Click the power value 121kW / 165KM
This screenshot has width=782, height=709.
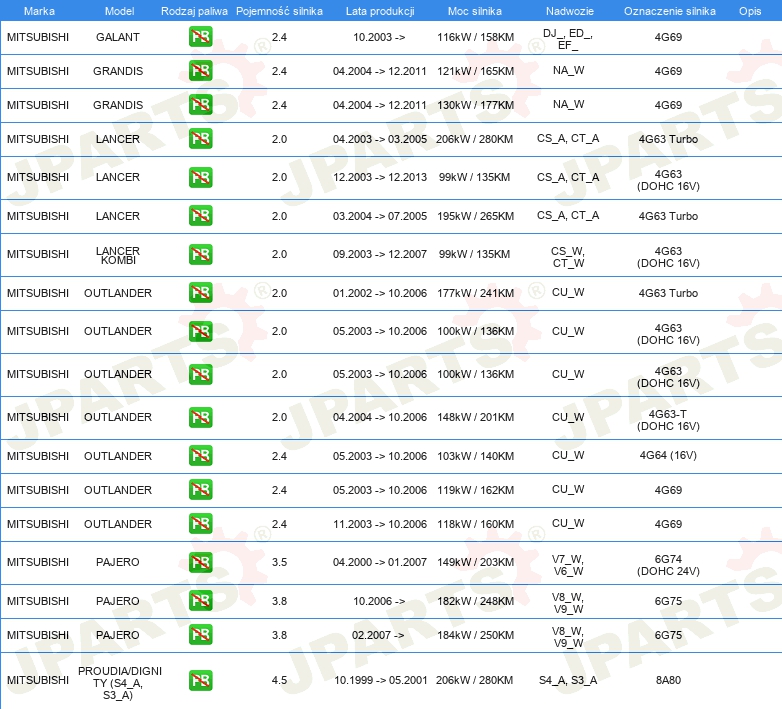pyautogui.click(x=475, y=71)
